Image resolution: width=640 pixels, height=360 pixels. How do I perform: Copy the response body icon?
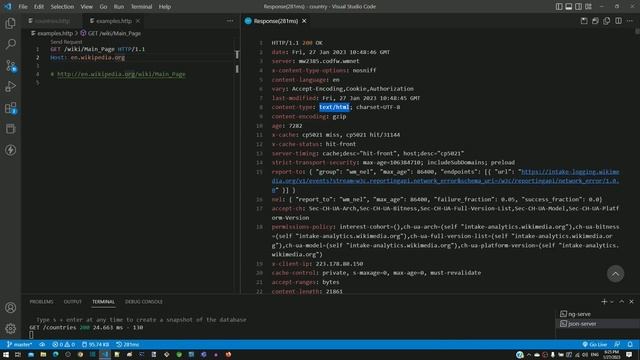pos(607,21)
